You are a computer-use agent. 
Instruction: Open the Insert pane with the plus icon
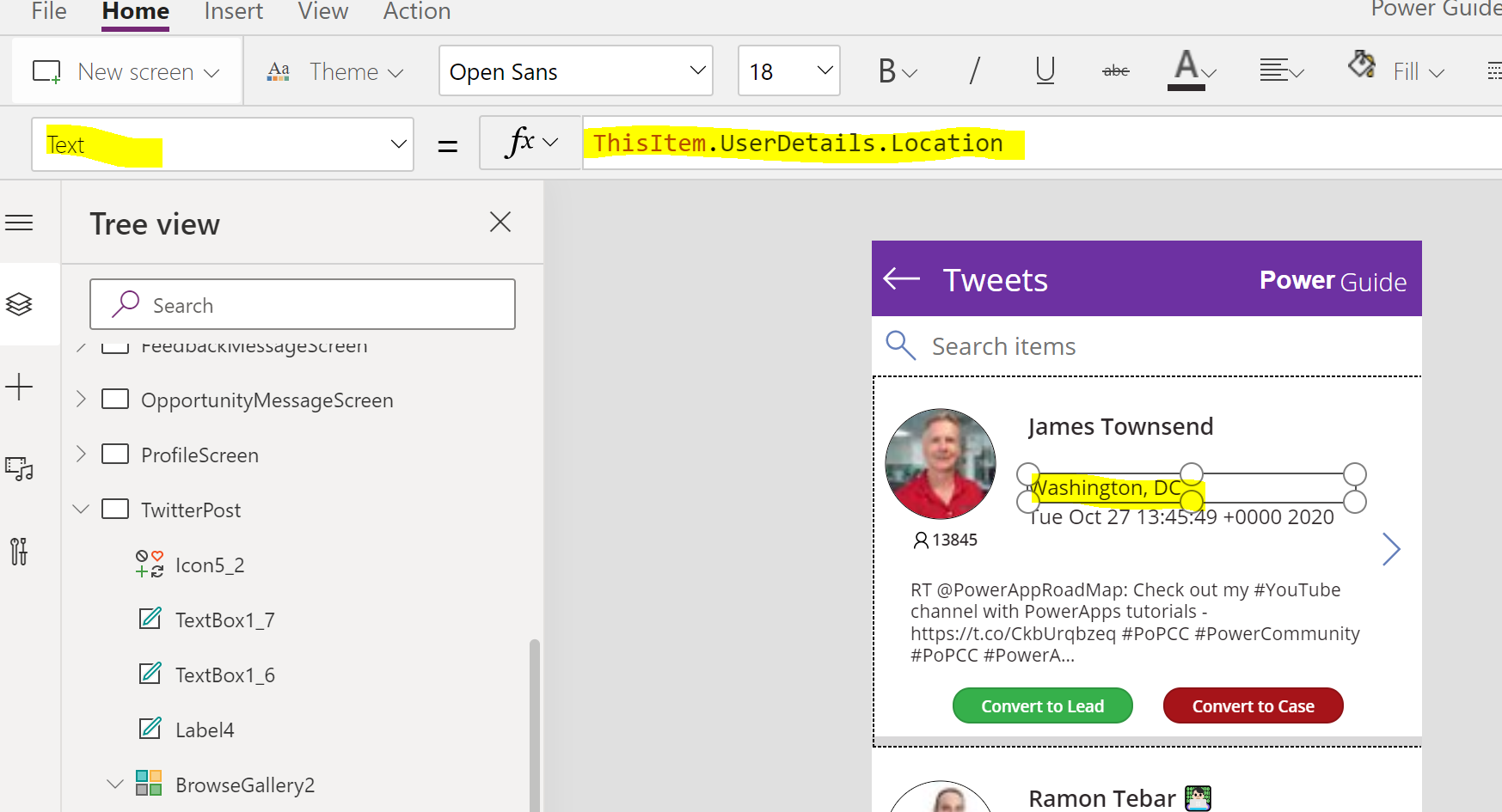pyautogui.click(x=18, y=387)
